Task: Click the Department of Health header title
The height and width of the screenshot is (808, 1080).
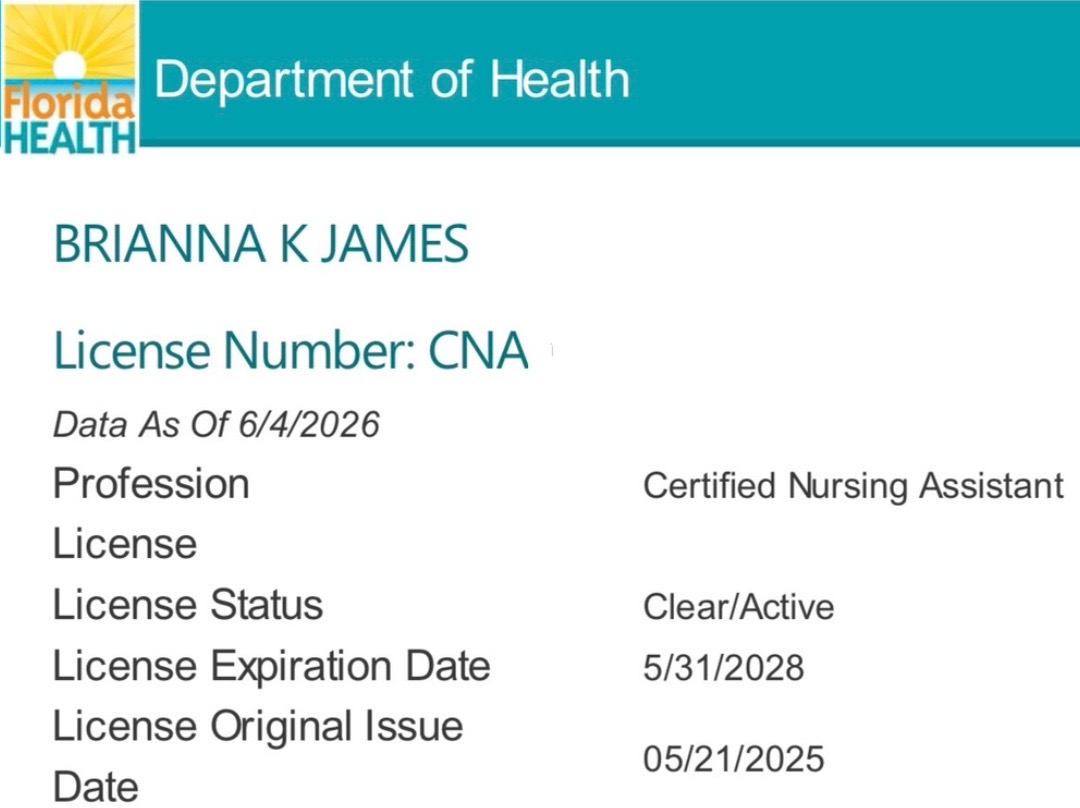Action: 392,79
